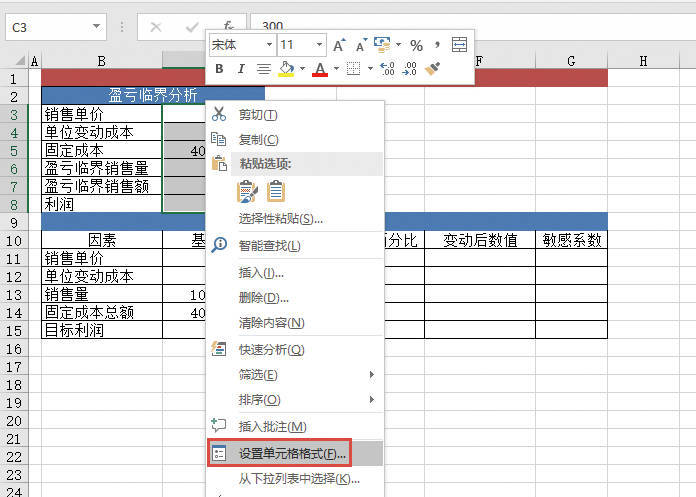Choose 清除内容(N) from context menu

295,323
